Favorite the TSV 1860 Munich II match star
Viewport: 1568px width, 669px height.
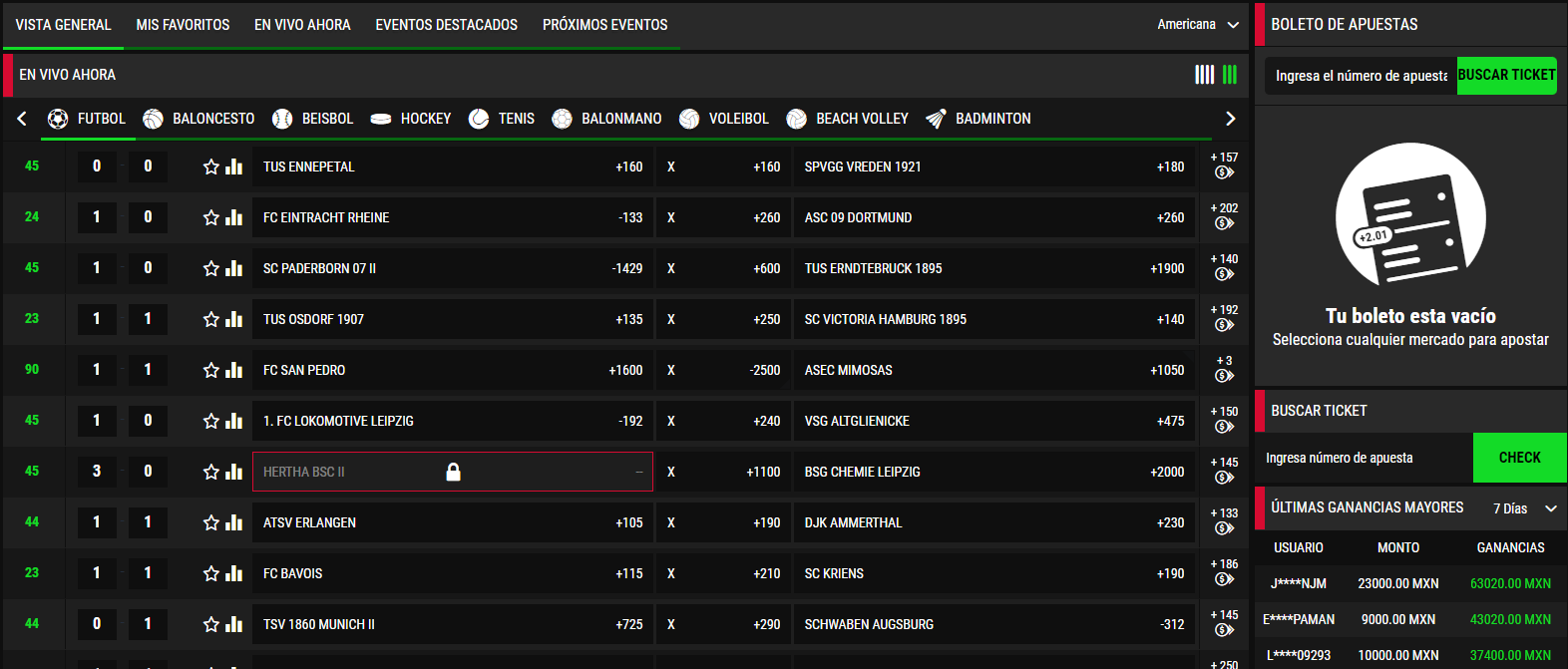(210, 624)
